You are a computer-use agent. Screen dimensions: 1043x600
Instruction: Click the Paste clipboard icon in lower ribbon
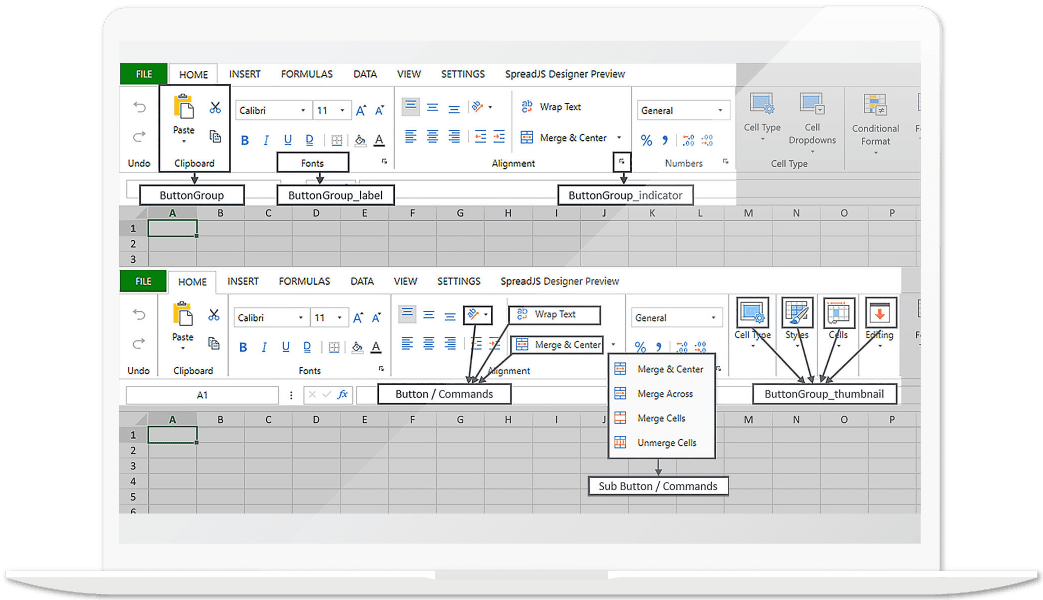pos(183,315)
